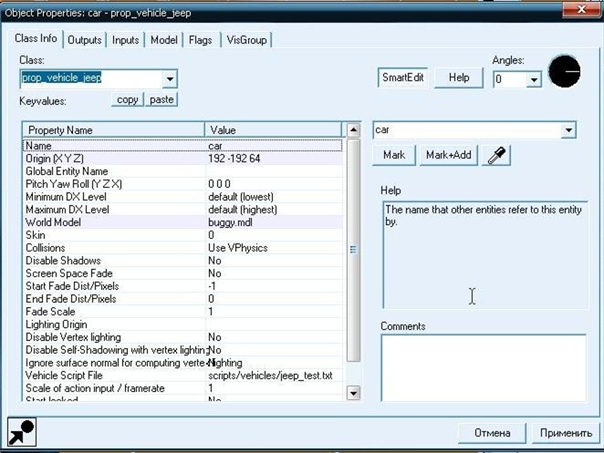Image resolution: width=604 pixels, height=453 pixels.
Task: Select the Minimum DX Level row
Action: click(183, 197)
